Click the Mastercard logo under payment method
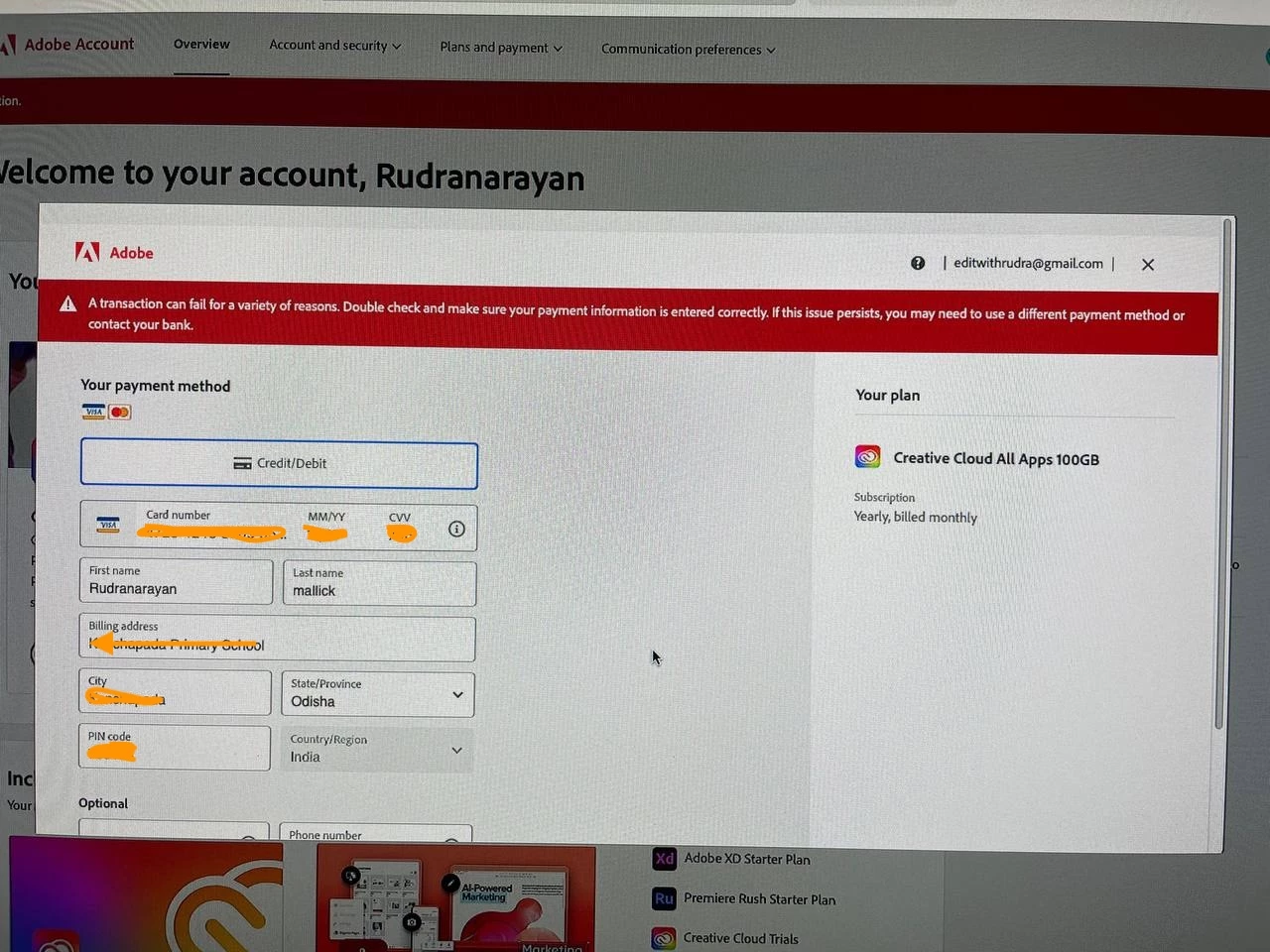The image size is (1270, 952). [x=120, y=412]
